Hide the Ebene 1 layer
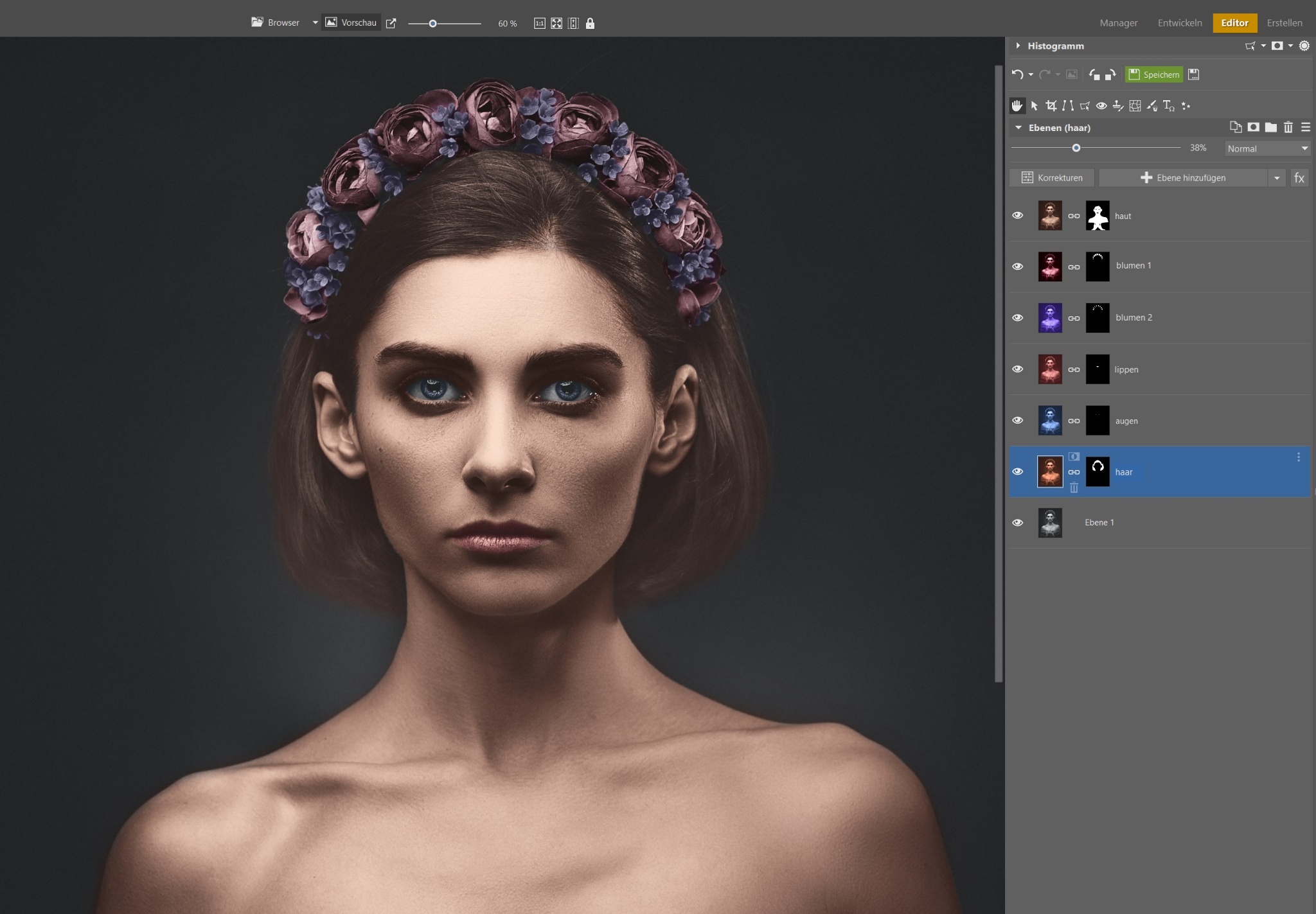The height and width of the screenshot is (914, 1316). pyautogui.click(x=1017, y=523)
